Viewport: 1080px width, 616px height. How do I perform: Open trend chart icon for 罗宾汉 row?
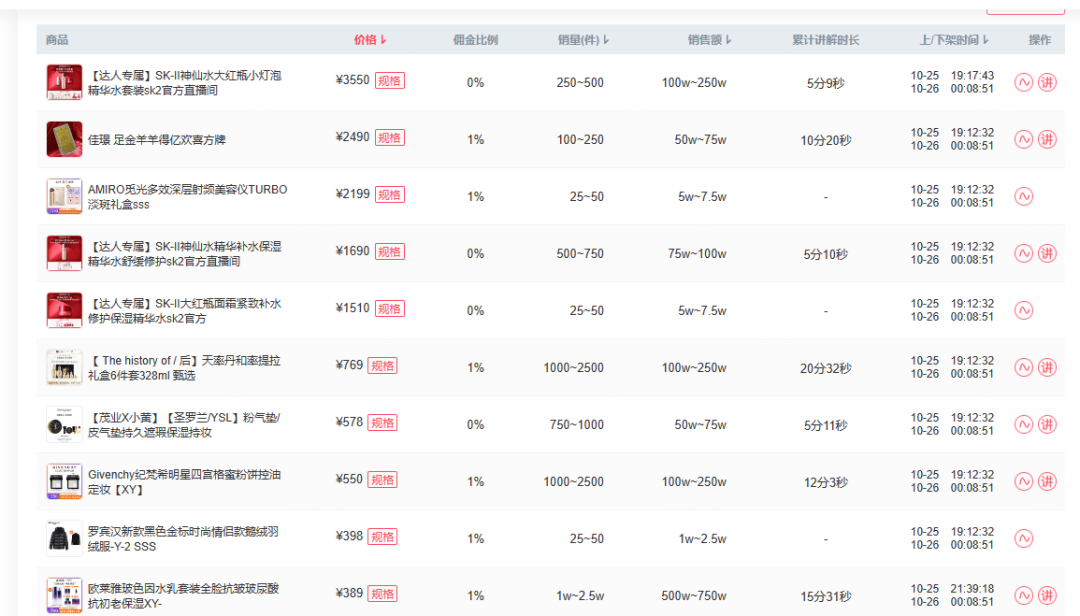tap(1024, 539)
